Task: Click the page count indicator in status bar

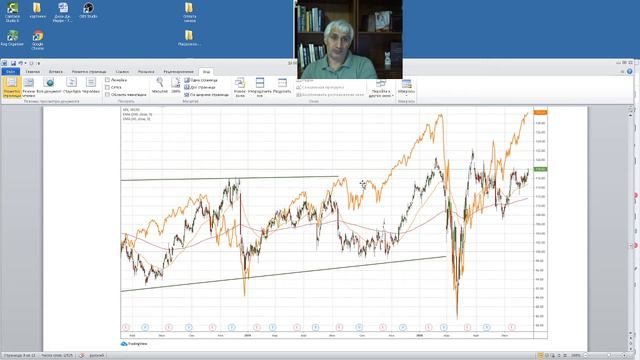Action: (x=20, y=356)
